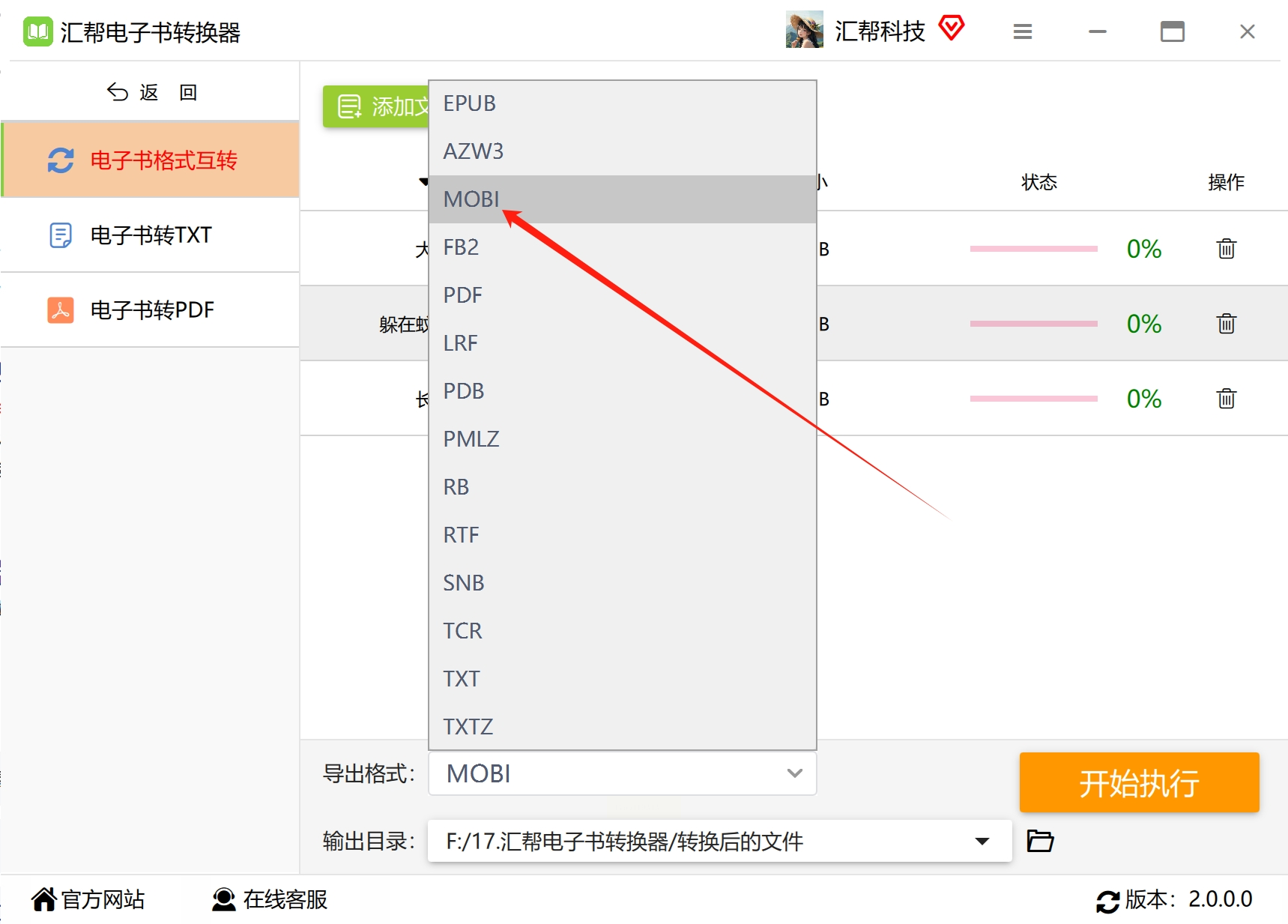Viewport: 1288px width, 924px height.
Task: Delete the first file with trash icon
Action: coord(1226,248)
